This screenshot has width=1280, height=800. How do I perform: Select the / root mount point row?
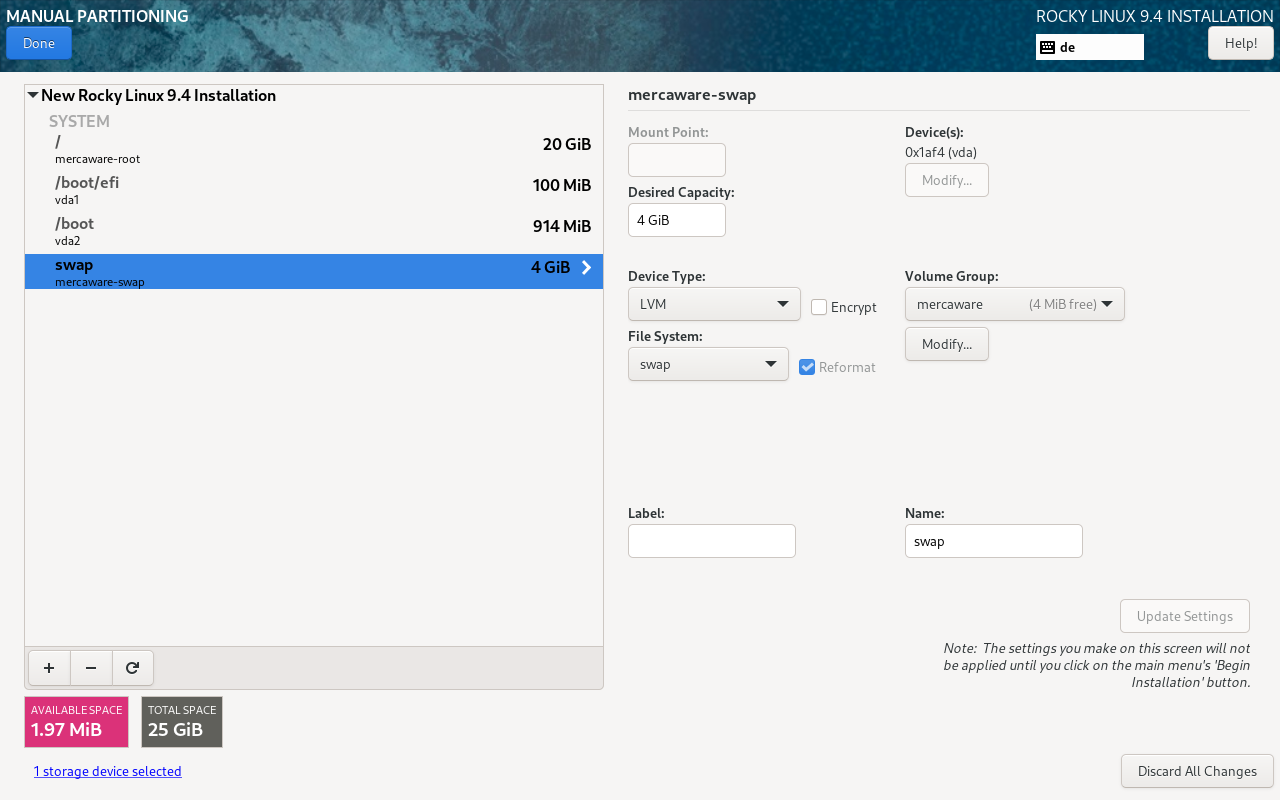point(314,148)
